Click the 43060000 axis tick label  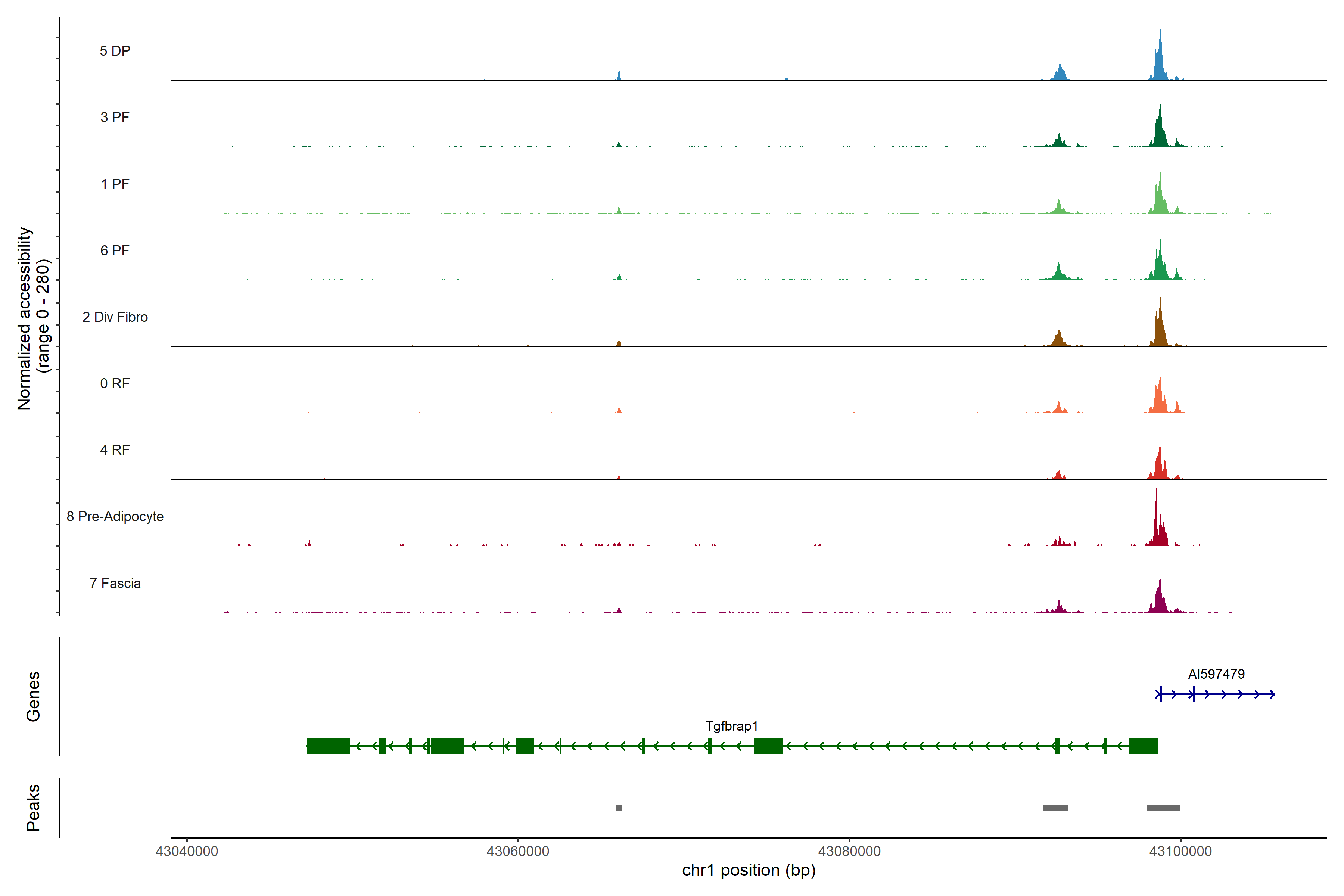coord(518,851)
